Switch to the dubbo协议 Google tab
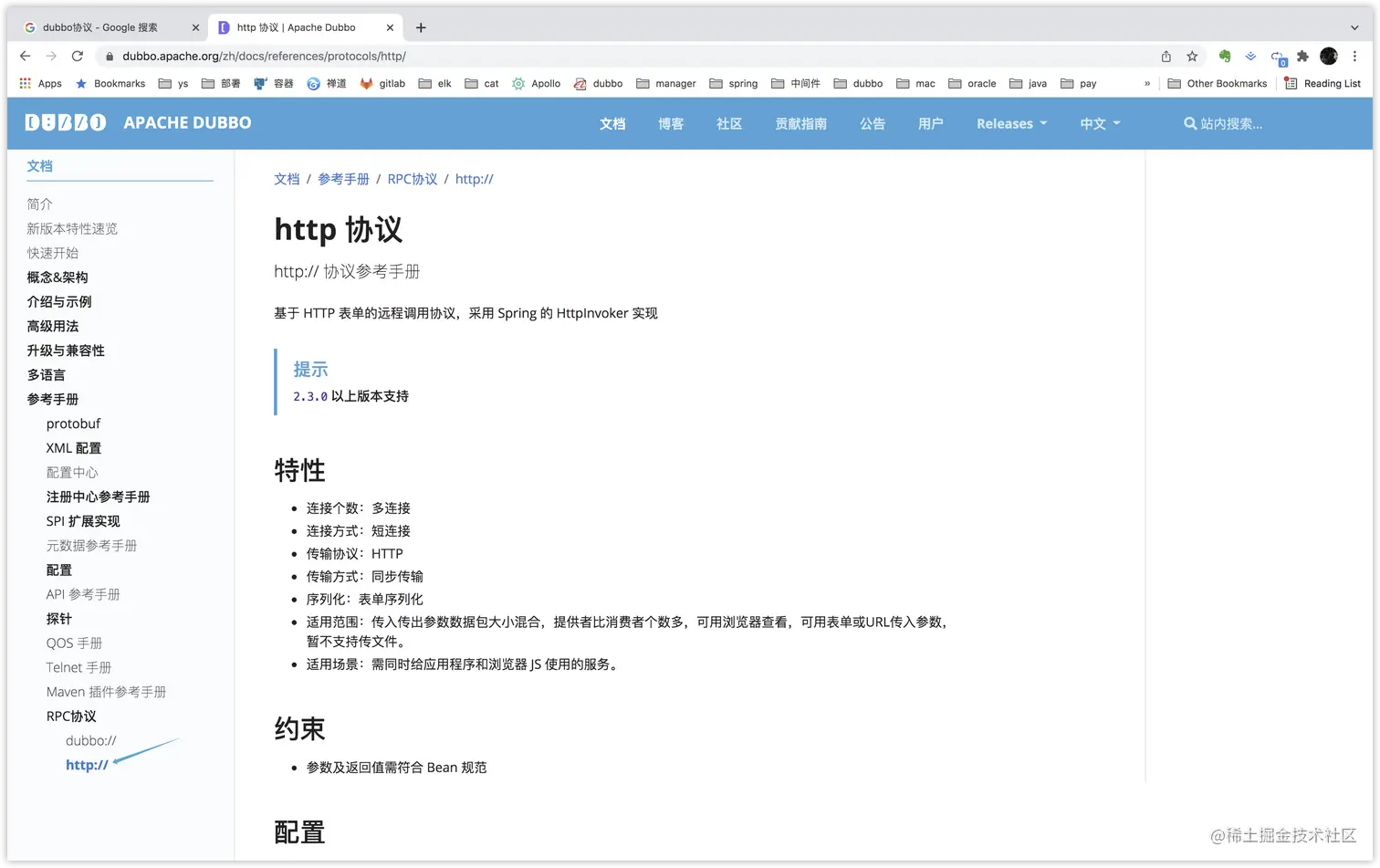1380x868 pixels. (110, 27)
